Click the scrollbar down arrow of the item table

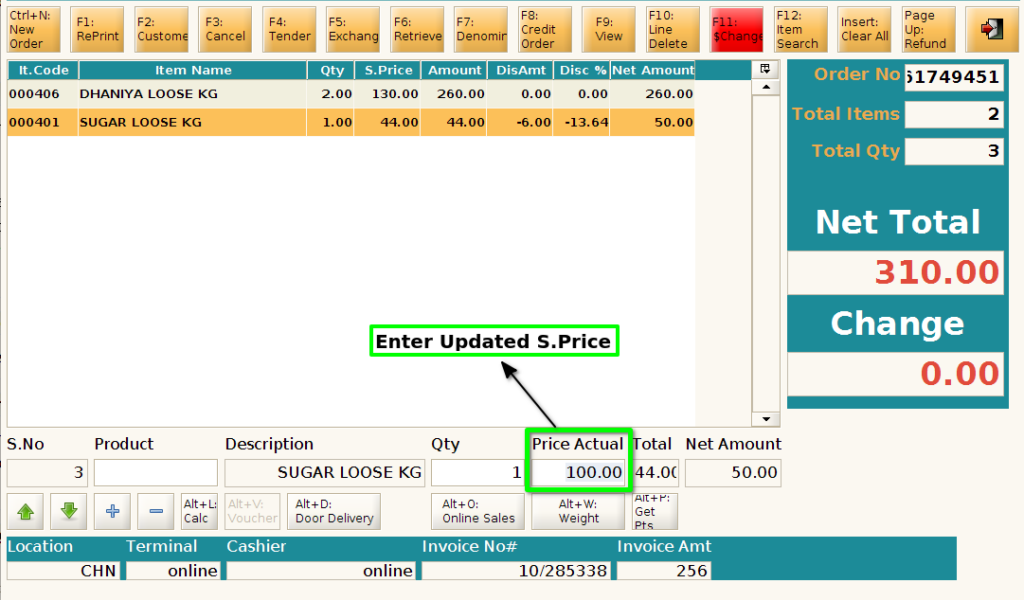point(766,419)
